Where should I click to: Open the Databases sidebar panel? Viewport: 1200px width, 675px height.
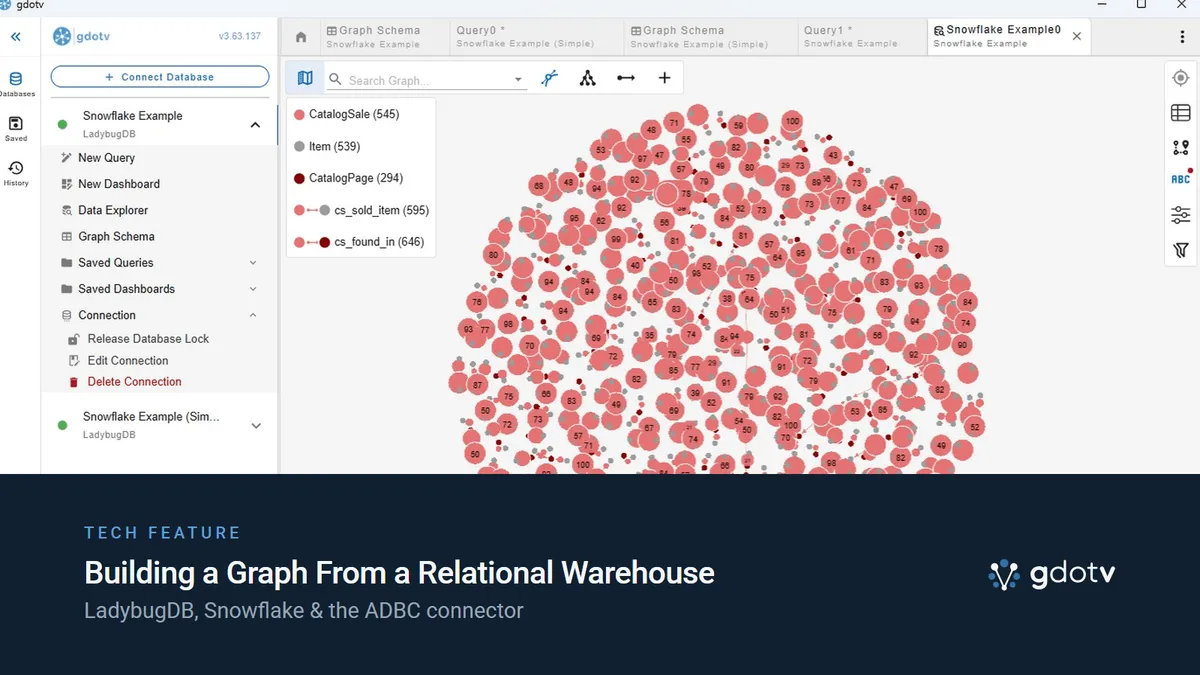pyautogui.click(x=16, y=84)
